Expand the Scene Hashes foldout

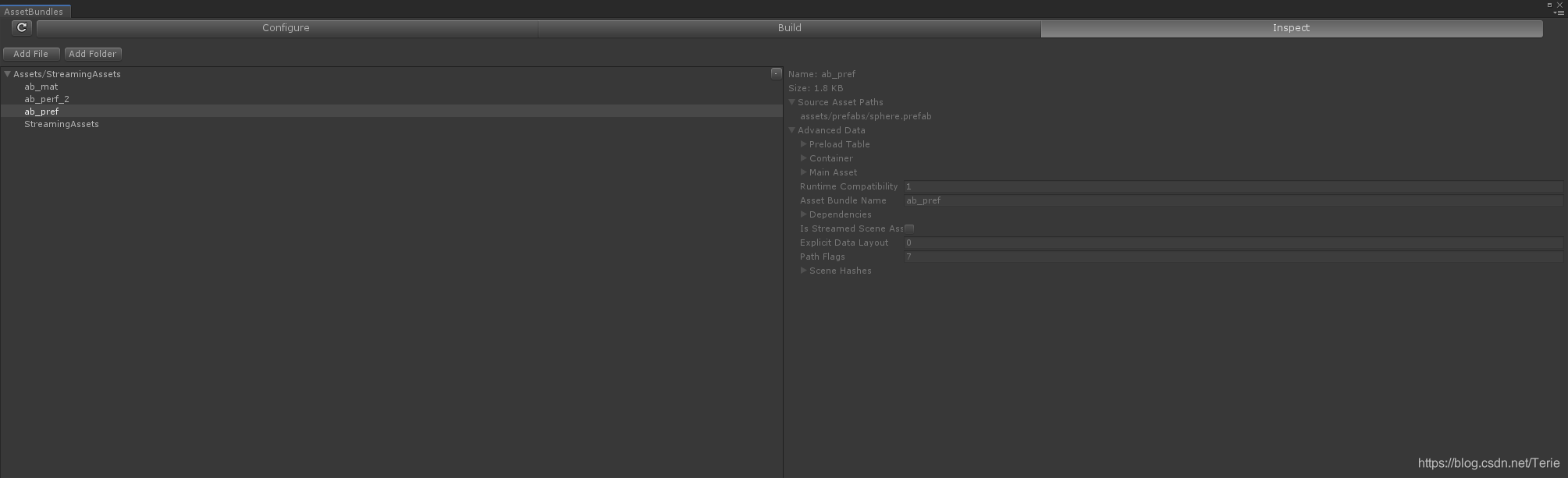[803, 271]
